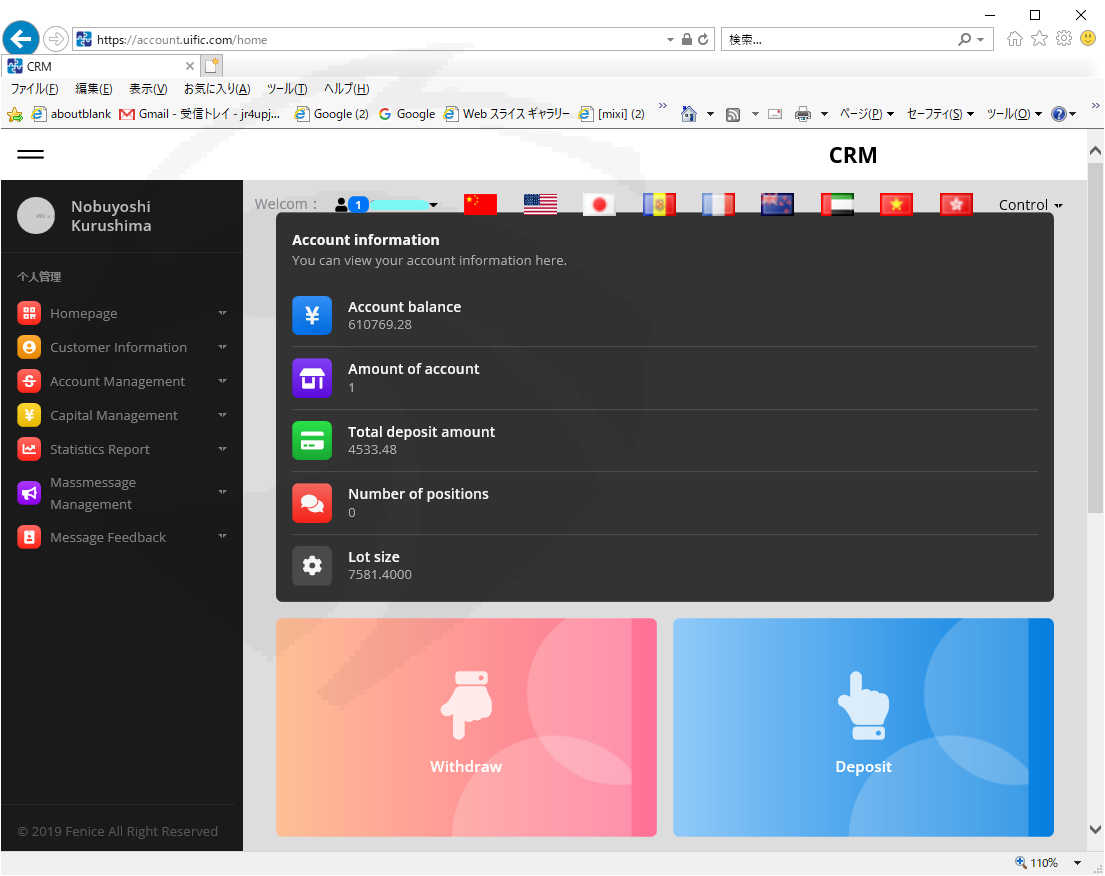The width and height of the screenshot is (1105, 876).
Task: Expand the Homepage sidebar item
Action: (122, 313)
